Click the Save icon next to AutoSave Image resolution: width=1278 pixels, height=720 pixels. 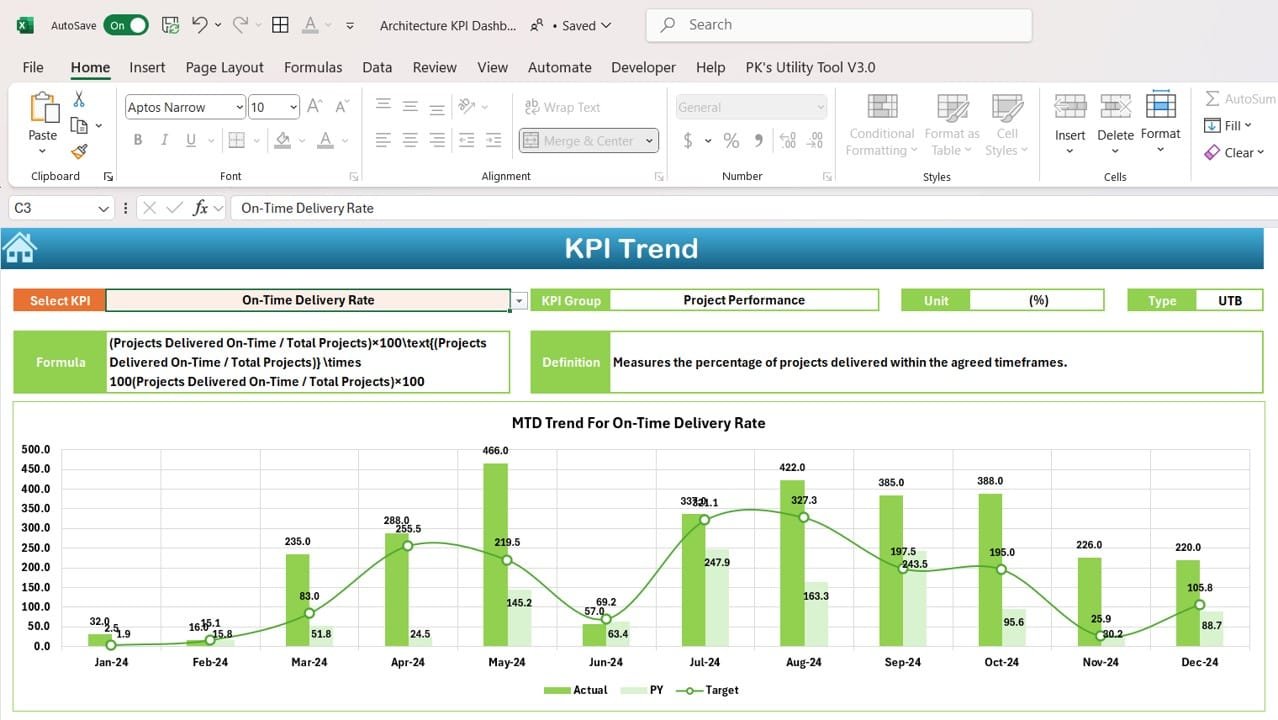pos(170,25)
